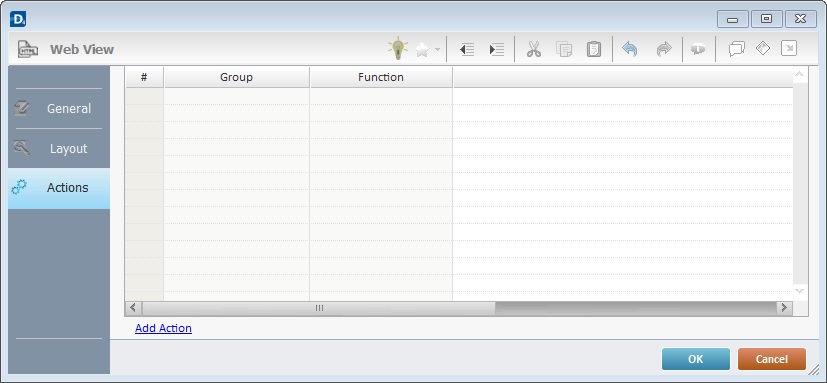Click the blue undo arrow
The image size is (827, 383).
(x=630, y=50)
